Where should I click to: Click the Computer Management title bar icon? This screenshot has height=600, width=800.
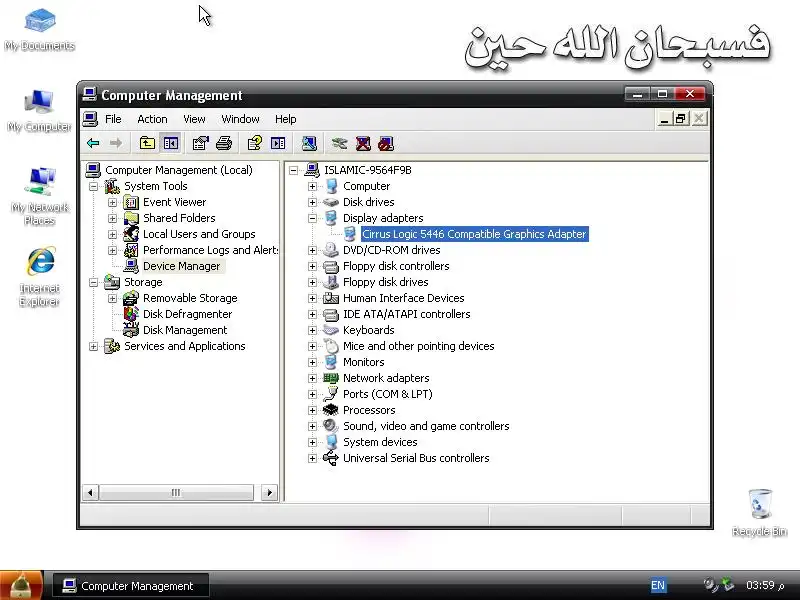tap(89, 94)
